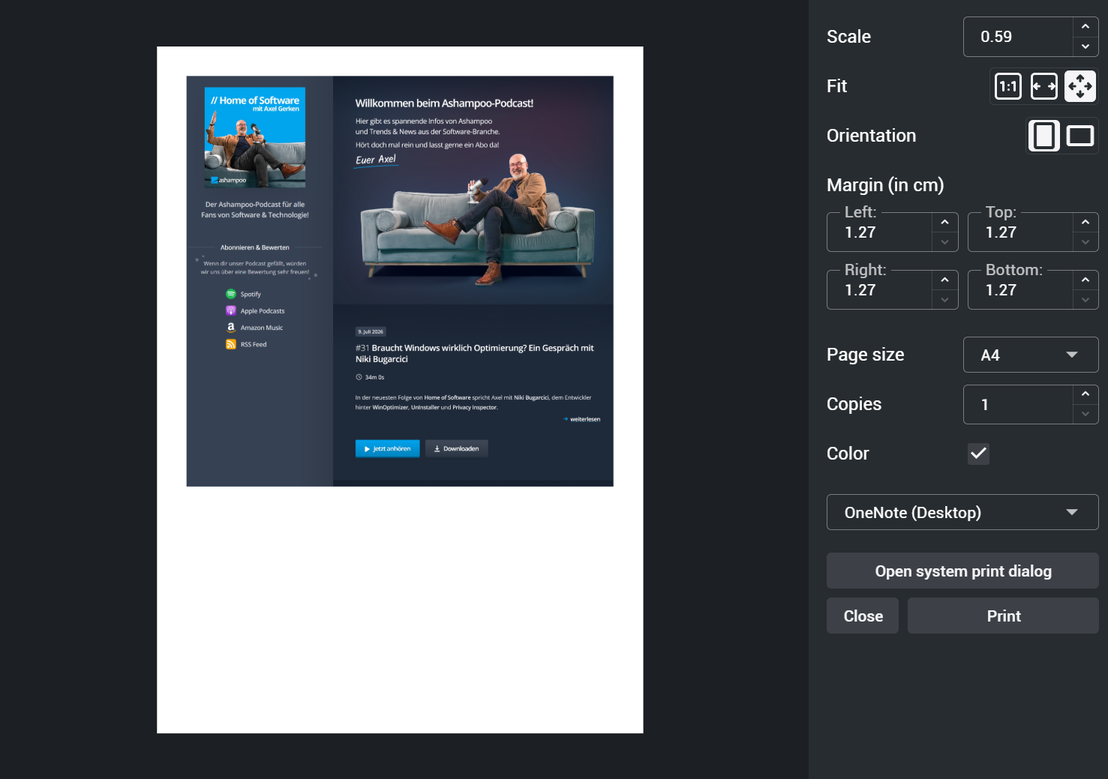The width and height of the screenshot is (1108, 779).
Task: Increase the Right margin
Action: coord(945,281)
